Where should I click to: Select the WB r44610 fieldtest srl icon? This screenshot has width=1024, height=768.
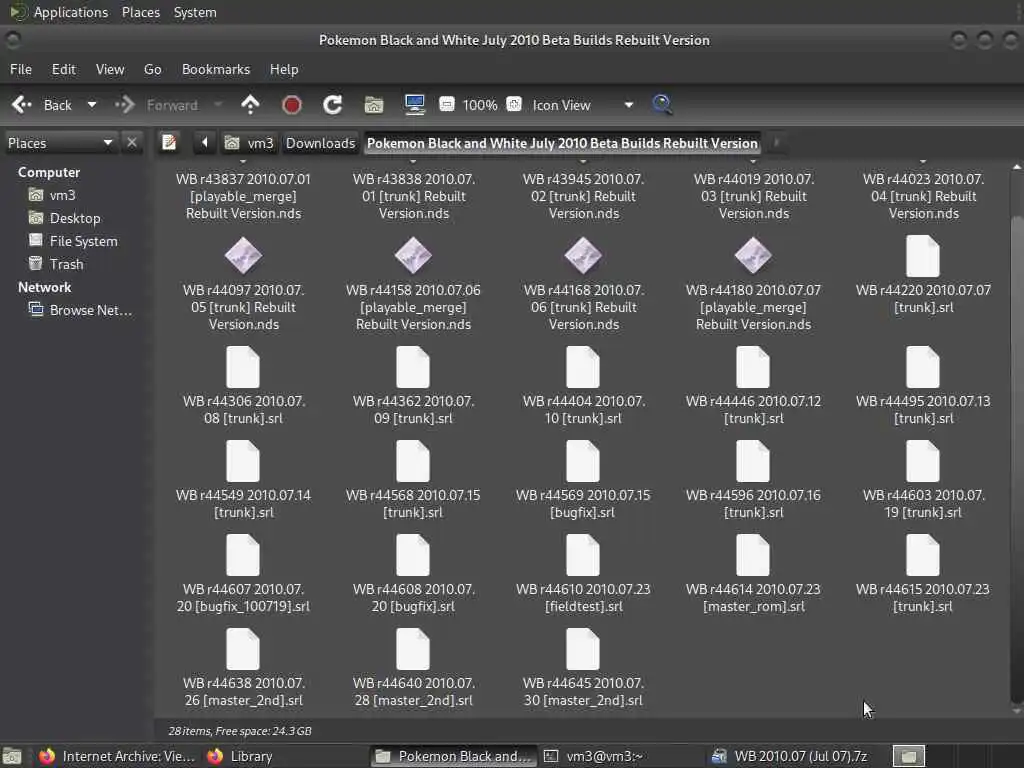tap(583, 555)
